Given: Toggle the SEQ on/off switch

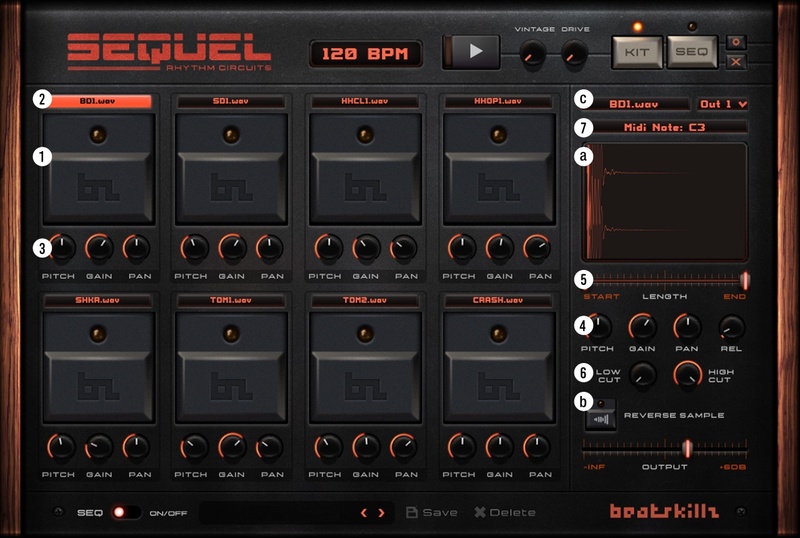Looking at the screenshot, I should [x=125, y=512].
